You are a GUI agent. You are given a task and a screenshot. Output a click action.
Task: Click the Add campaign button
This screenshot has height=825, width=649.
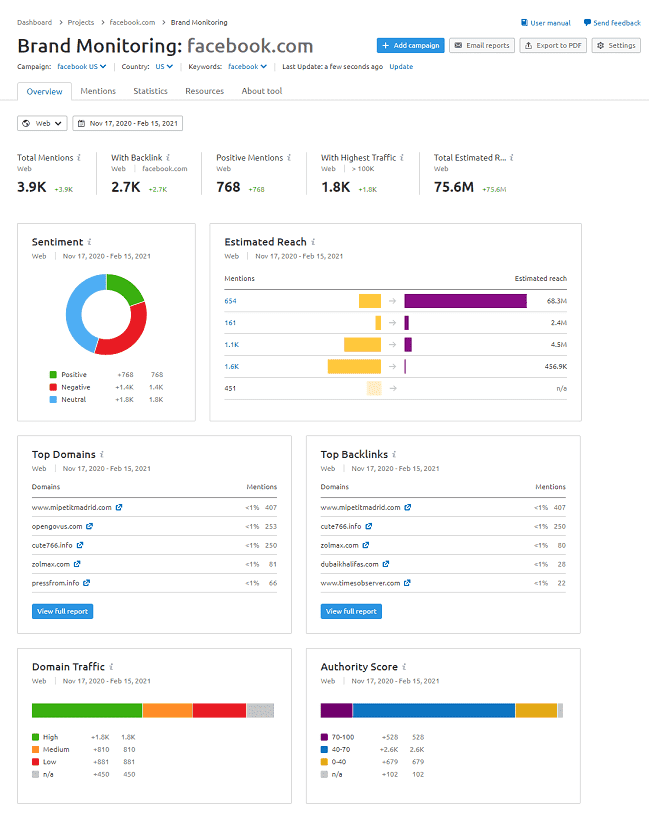point(411,45)
